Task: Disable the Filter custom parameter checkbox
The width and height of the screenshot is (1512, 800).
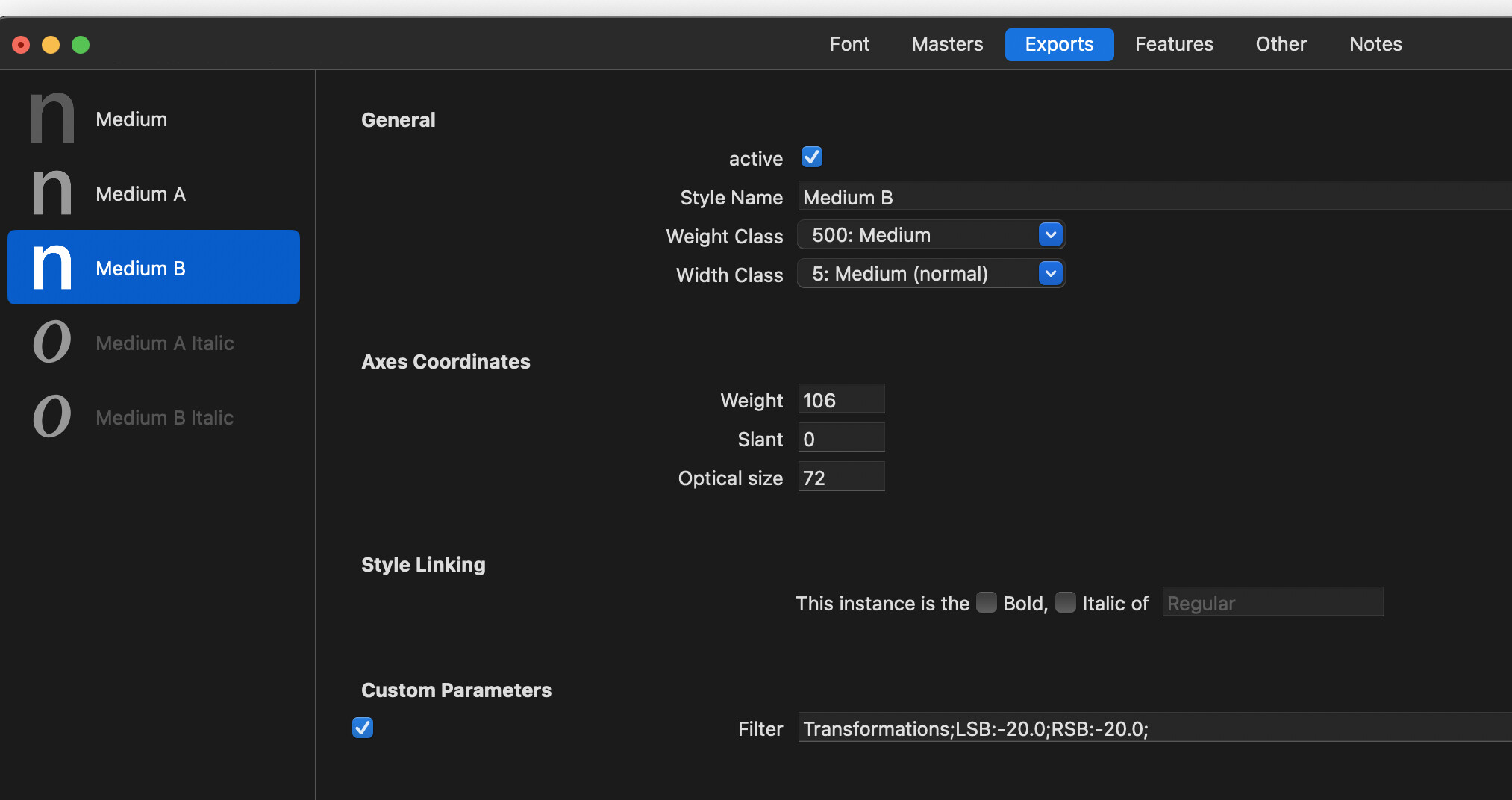Action: pyautogui.click(x=363, y=728)
